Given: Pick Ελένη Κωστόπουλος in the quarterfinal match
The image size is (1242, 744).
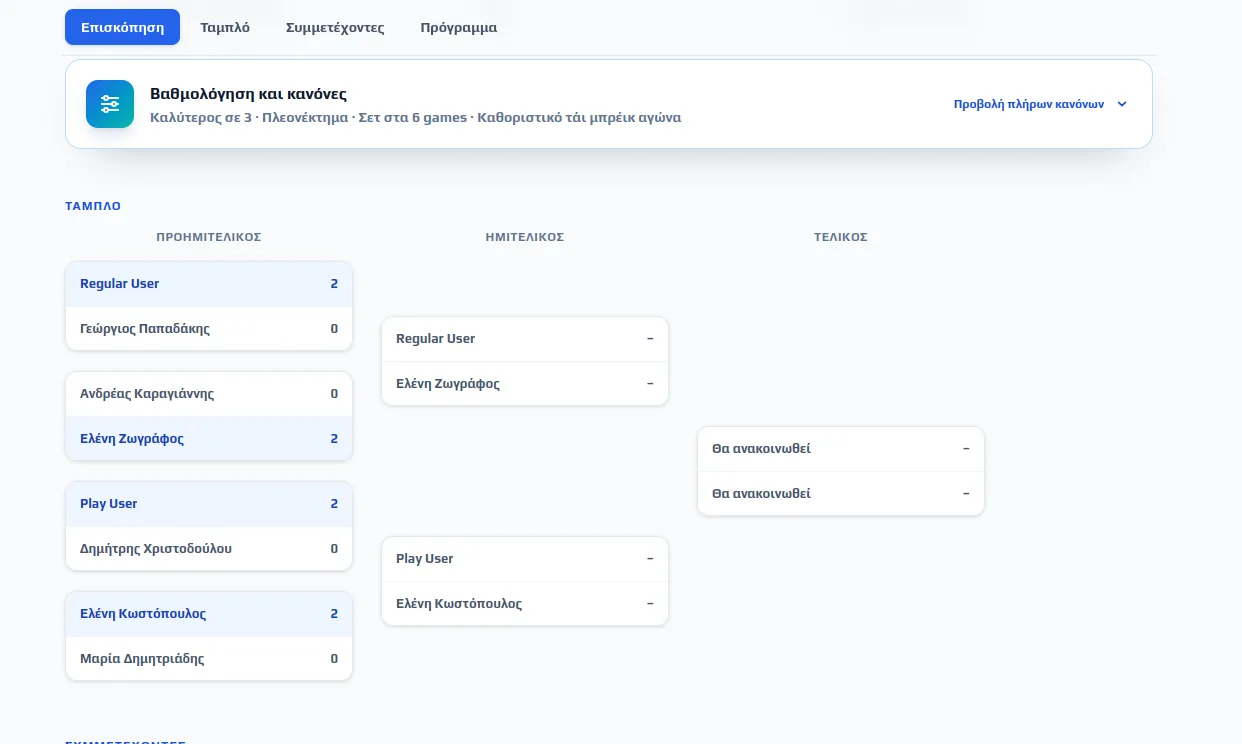Looking at the screenshot, I should point(209,614).
